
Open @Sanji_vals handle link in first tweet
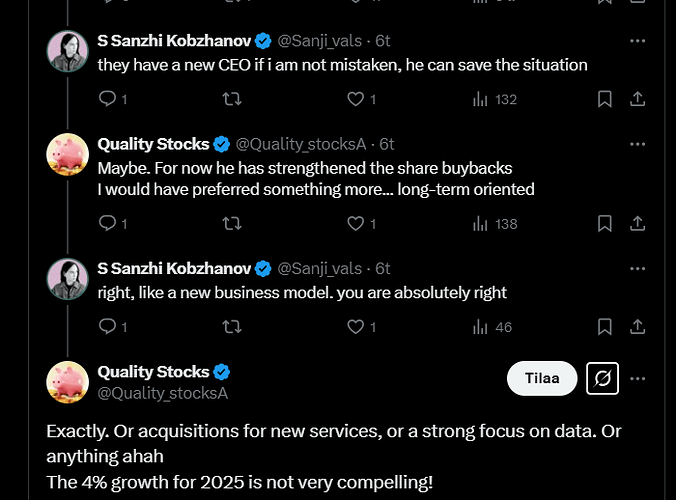[319, 41]
